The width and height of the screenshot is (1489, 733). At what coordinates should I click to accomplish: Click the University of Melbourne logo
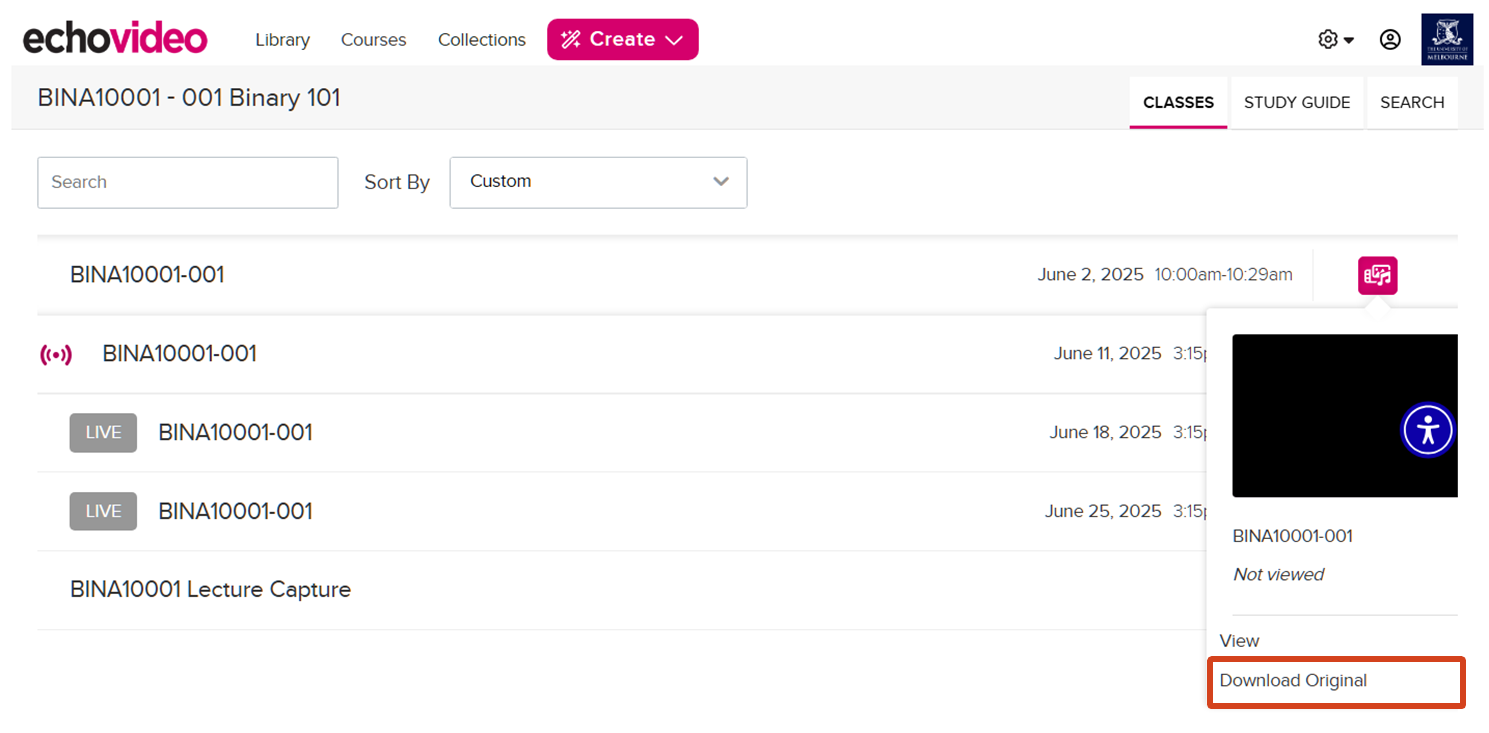pyautogui.click(x=1447, y=39)
